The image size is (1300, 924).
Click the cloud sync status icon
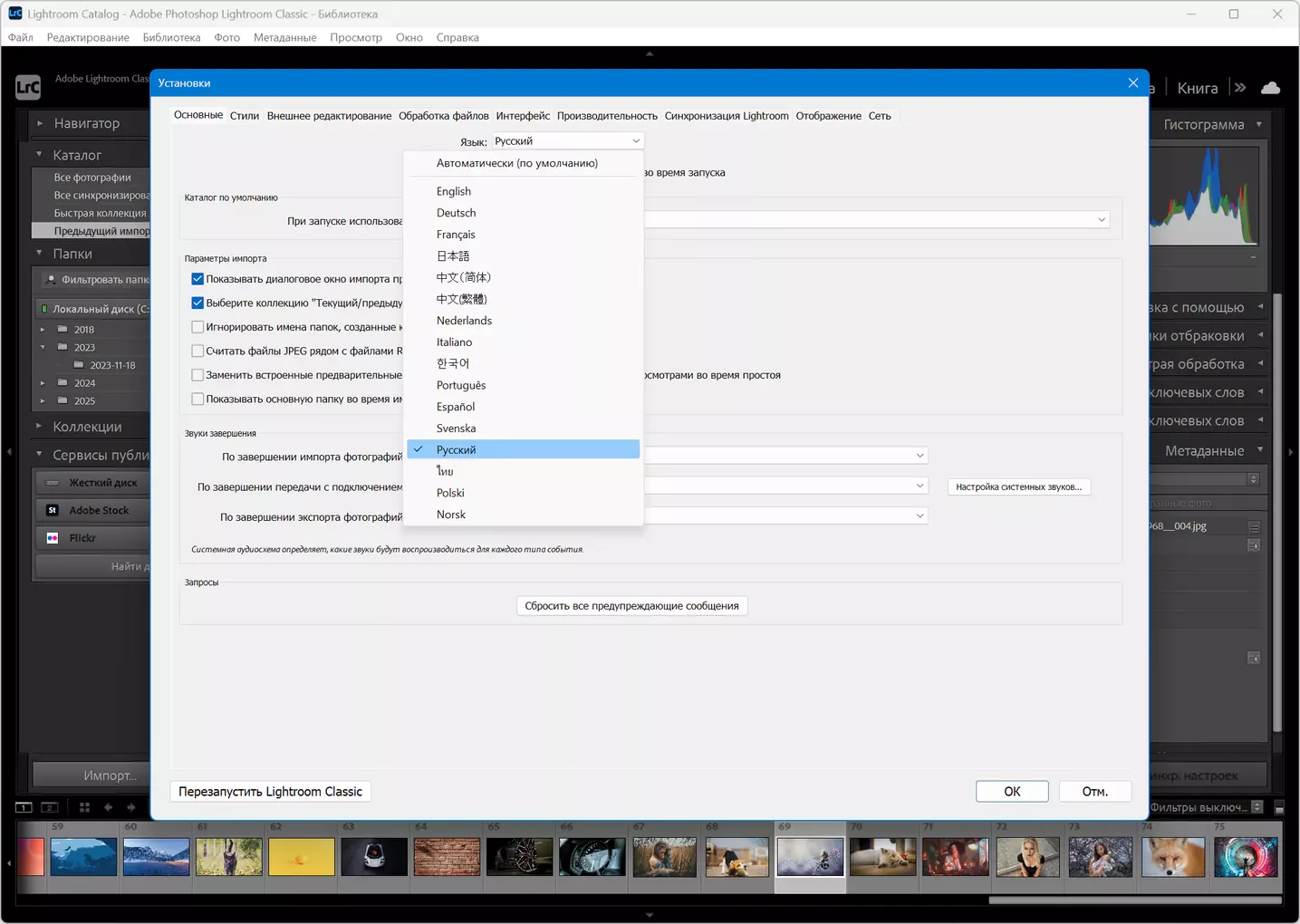coord(1271,88)
